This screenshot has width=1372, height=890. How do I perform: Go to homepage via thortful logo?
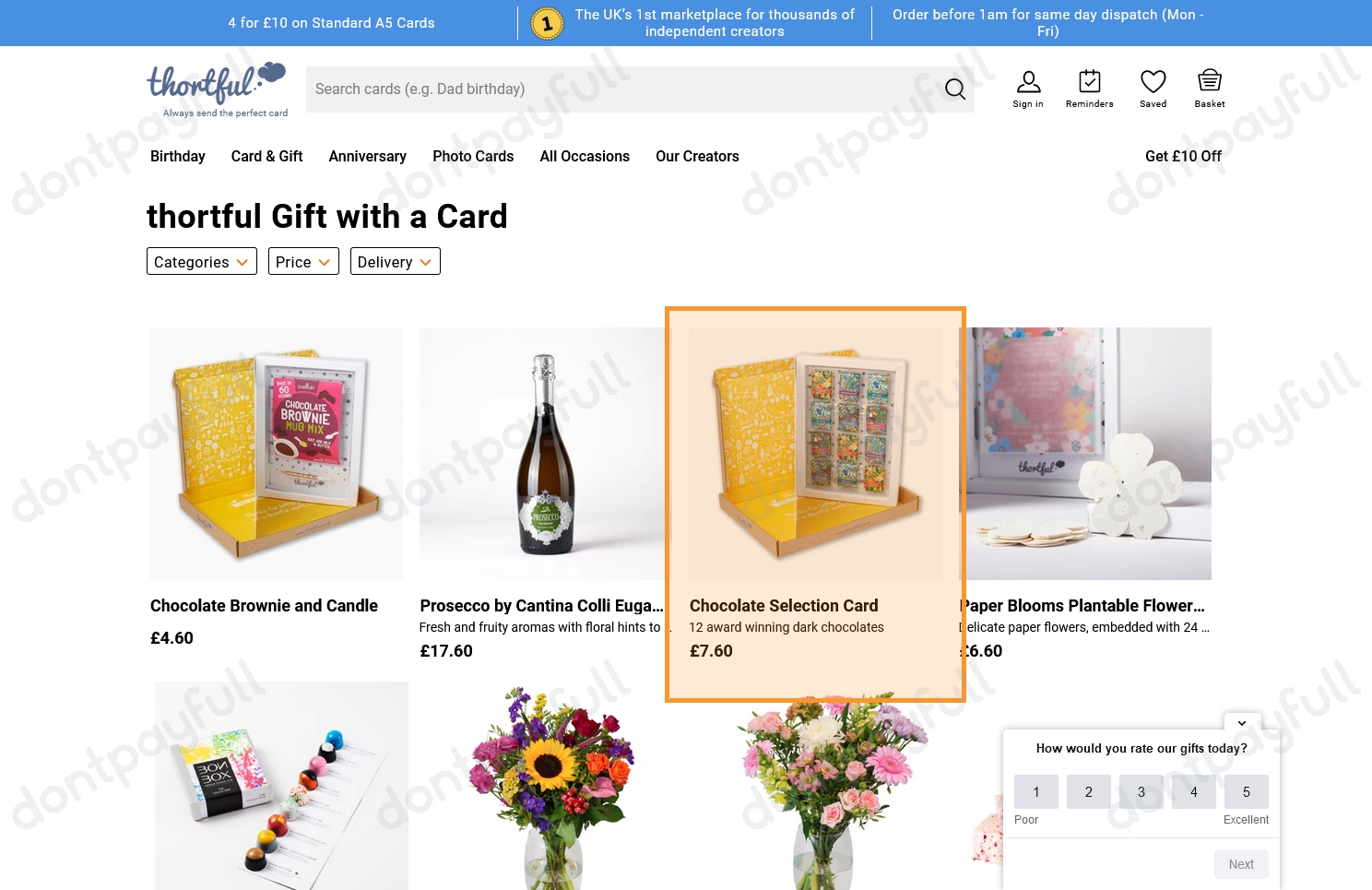point(218,89)
